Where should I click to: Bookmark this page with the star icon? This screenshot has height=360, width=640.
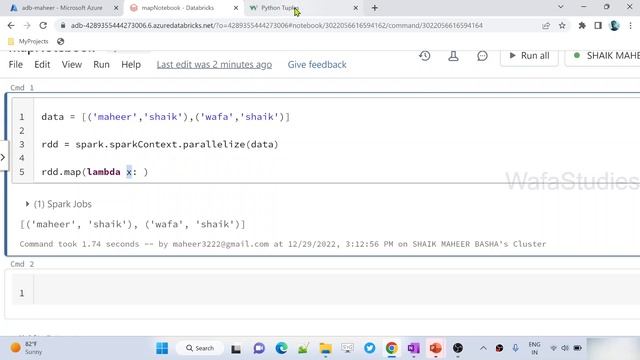(x=562, y=25)
